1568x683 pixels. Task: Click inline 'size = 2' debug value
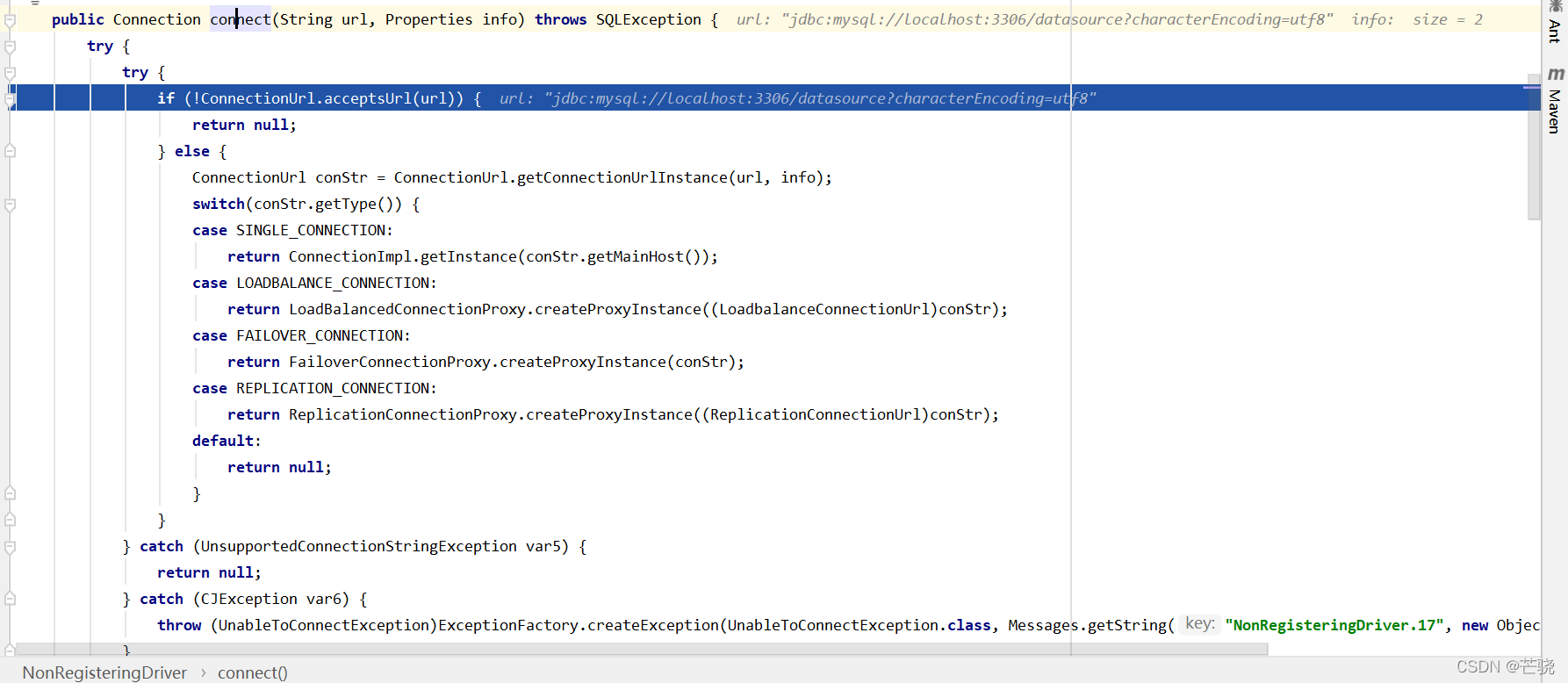pyautogui.click(x=1448, y=19)
